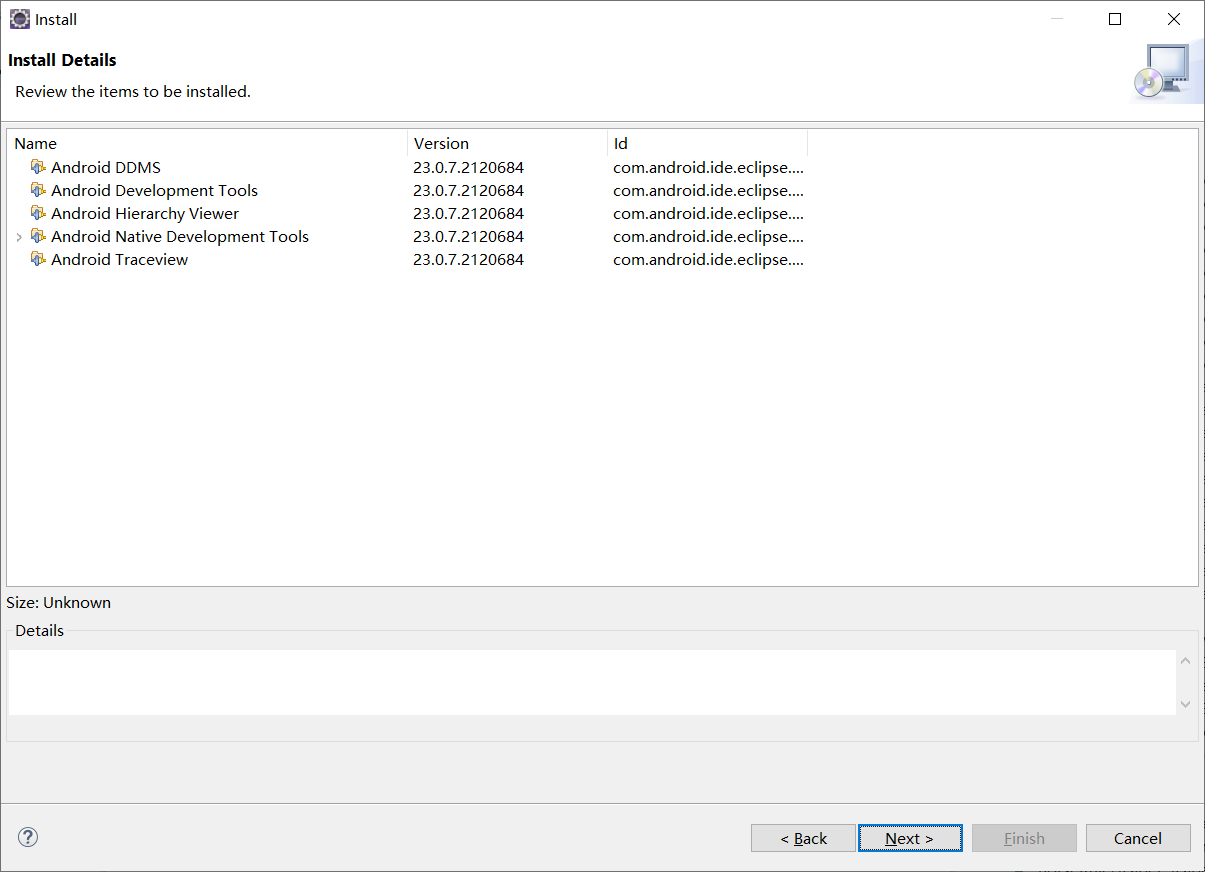Click the disabled Finish button

click(x=1024, y=838)
